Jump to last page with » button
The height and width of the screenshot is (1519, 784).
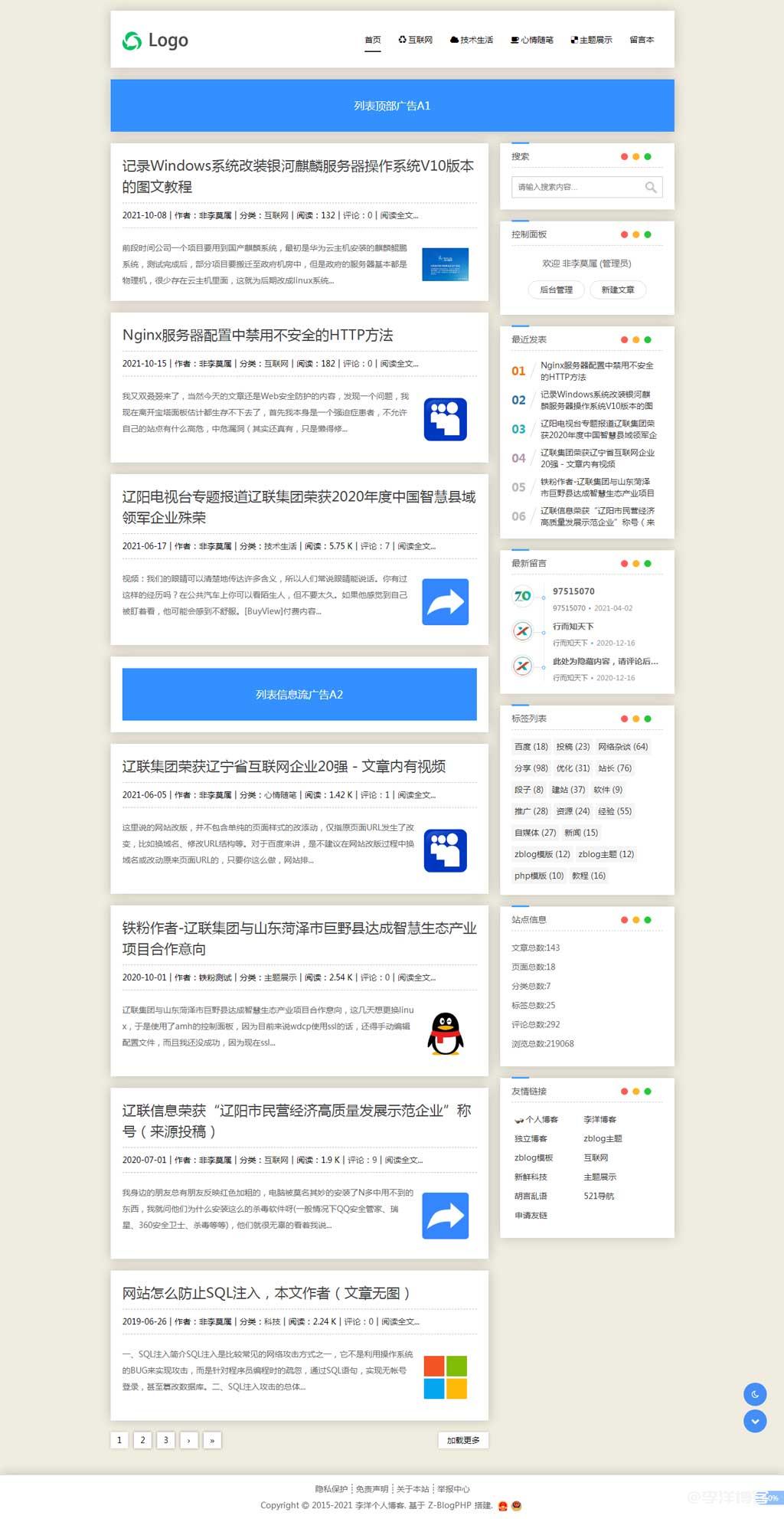pyautogui.click(x=212, y=1440)
